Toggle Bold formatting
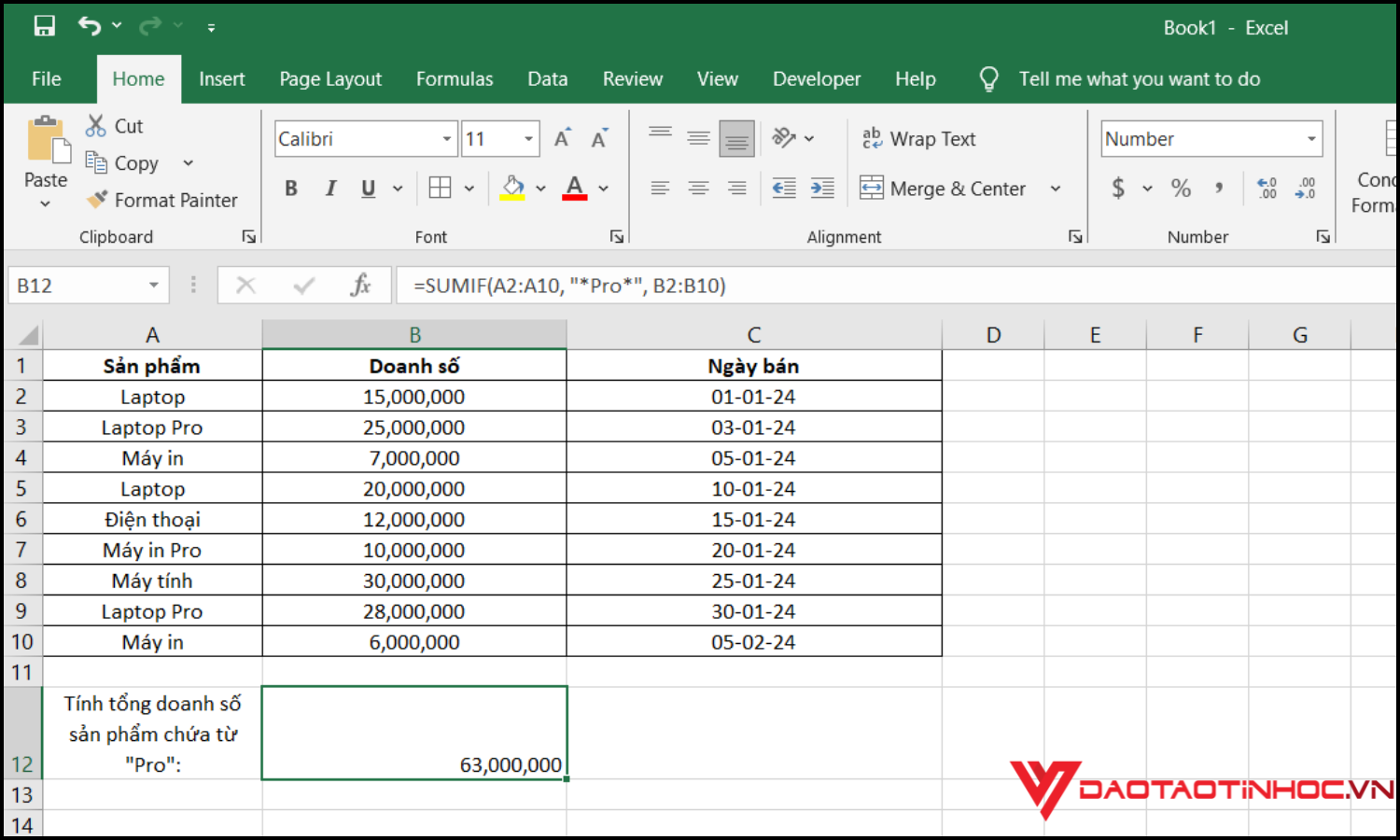1400x840 pixels. pos(291,189)
